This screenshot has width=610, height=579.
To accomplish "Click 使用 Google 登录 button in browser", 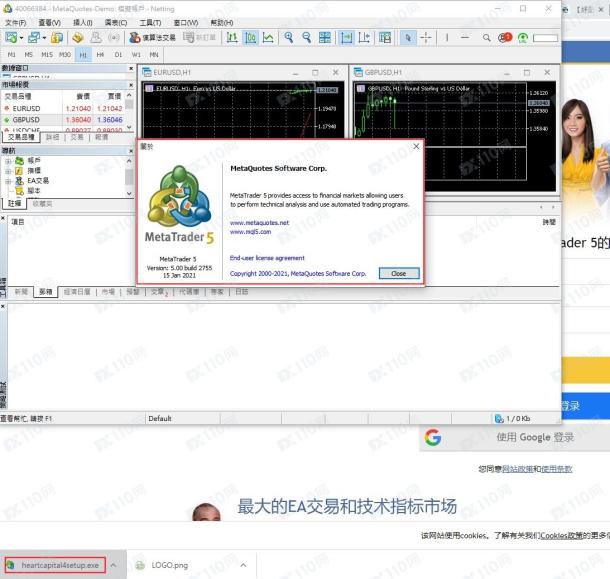I will (515, 437).
